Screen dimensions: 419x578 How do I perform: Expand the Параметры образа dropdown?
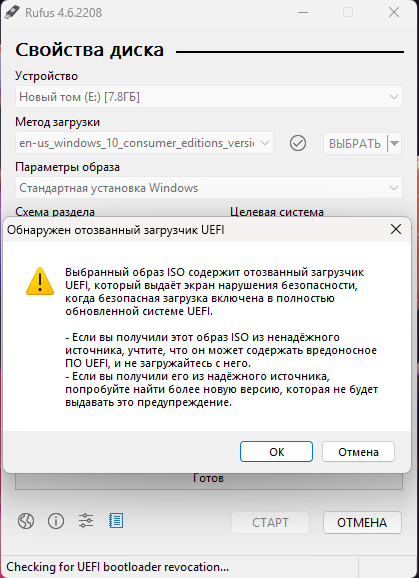[209, 188]
